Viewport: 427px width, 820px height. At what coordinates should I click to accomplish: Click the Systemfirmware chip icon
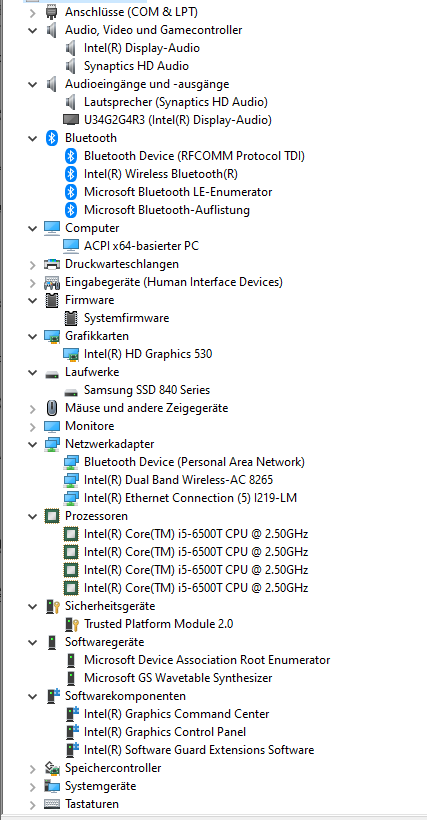(x=71, y=318)
